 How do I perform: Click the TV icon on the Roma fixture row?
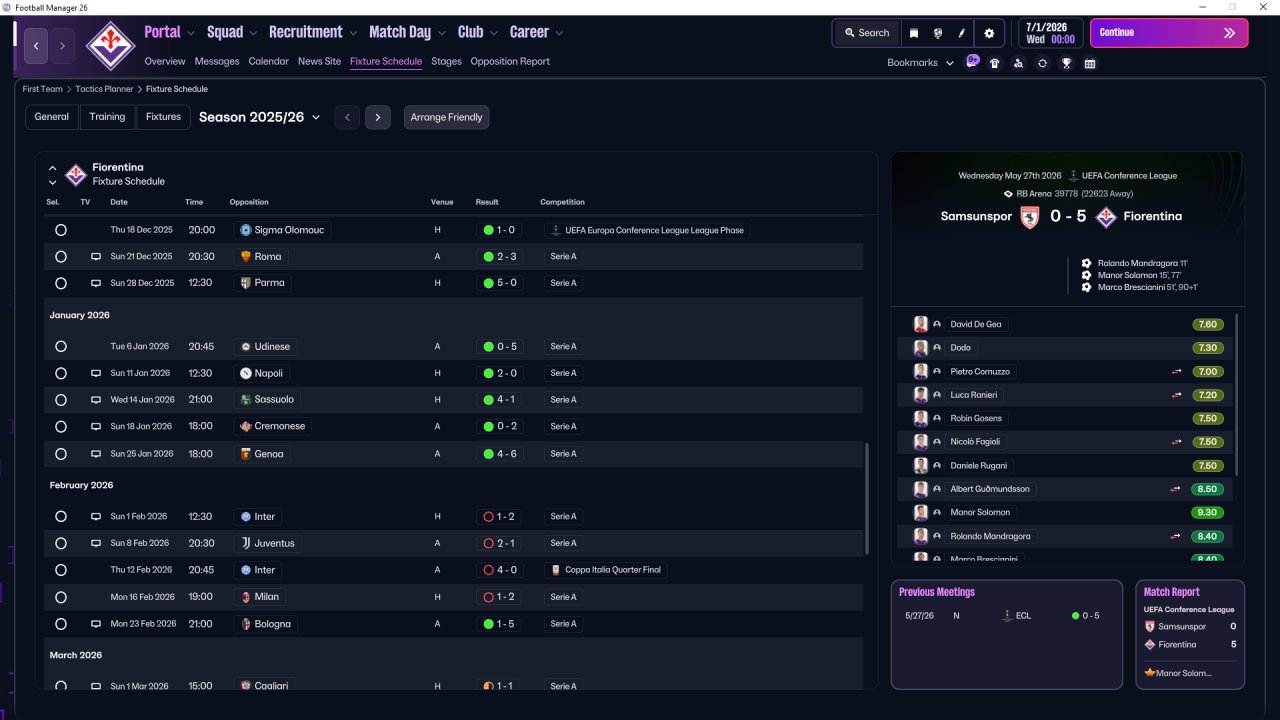[x=96, y=257]
